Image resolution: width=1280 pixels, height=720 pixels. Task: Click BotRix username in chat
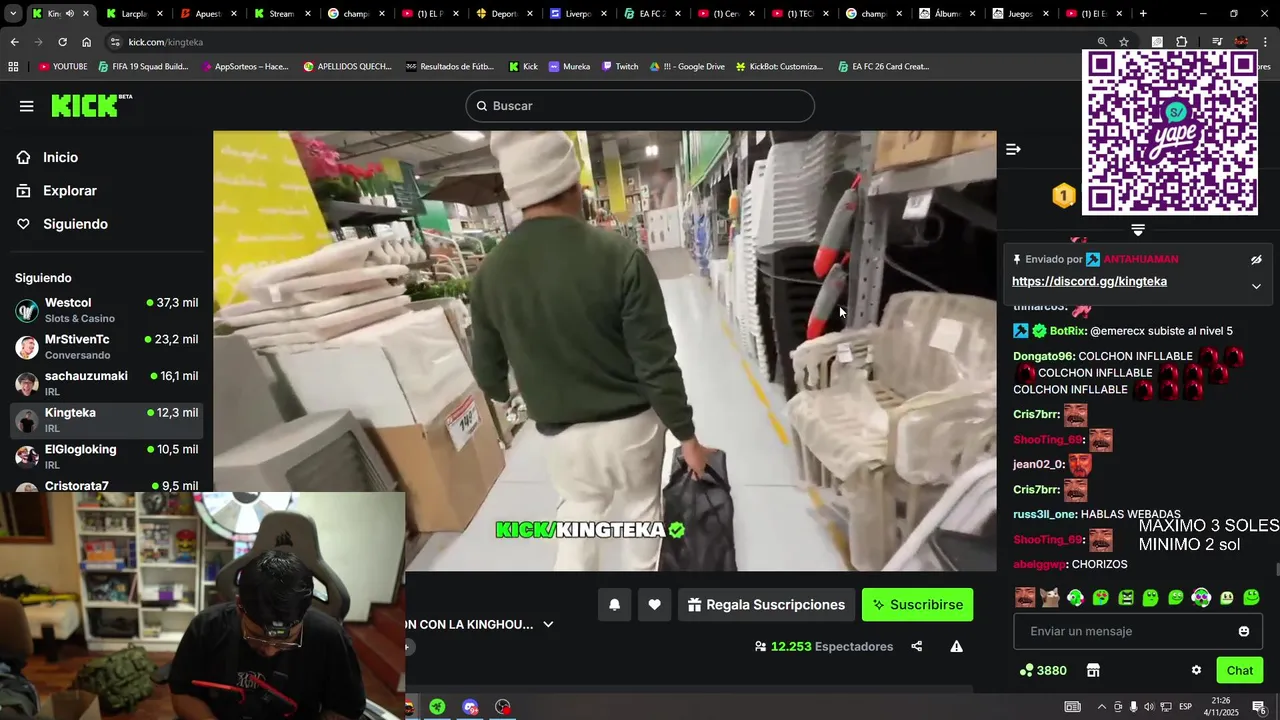click(x=1068, y=331)
